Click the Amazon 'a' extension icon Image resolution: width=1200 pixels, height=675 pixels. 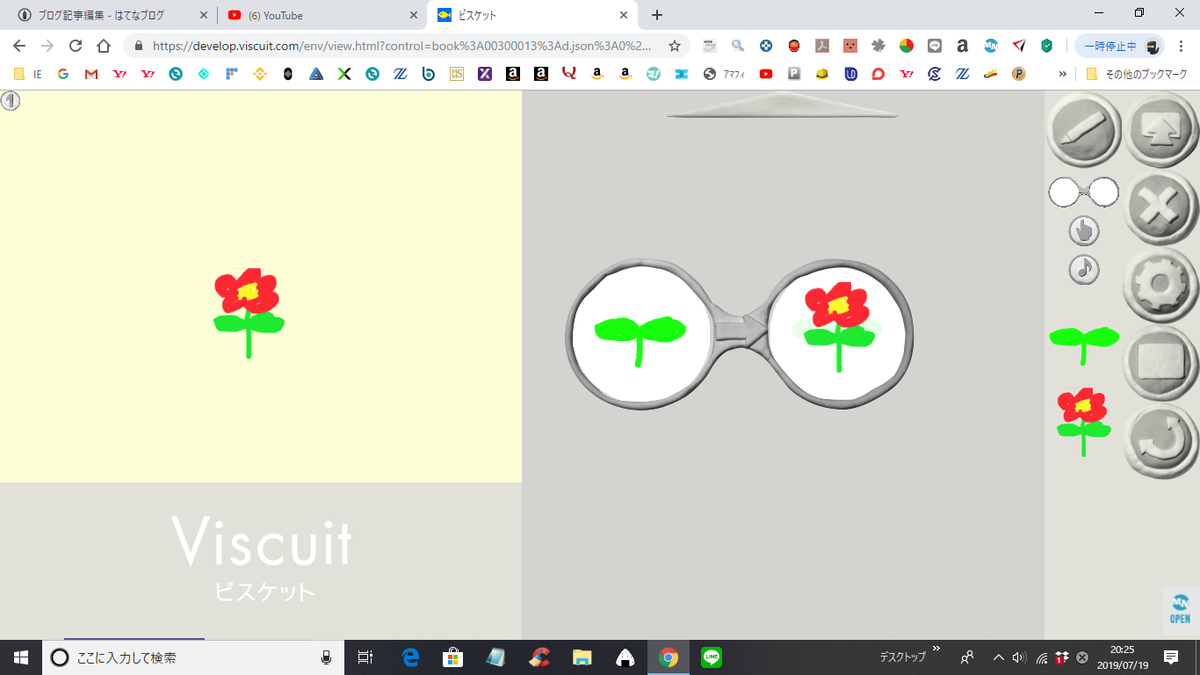click(962, 46)
